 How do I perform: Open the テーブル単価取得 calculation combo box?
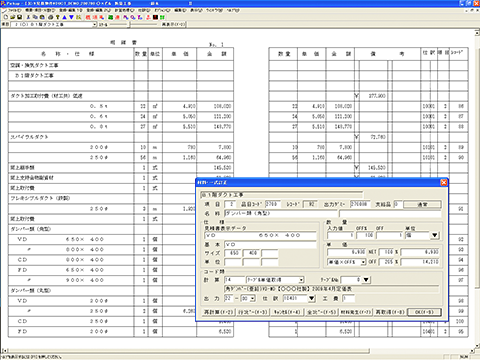click(x=275, y=280)
